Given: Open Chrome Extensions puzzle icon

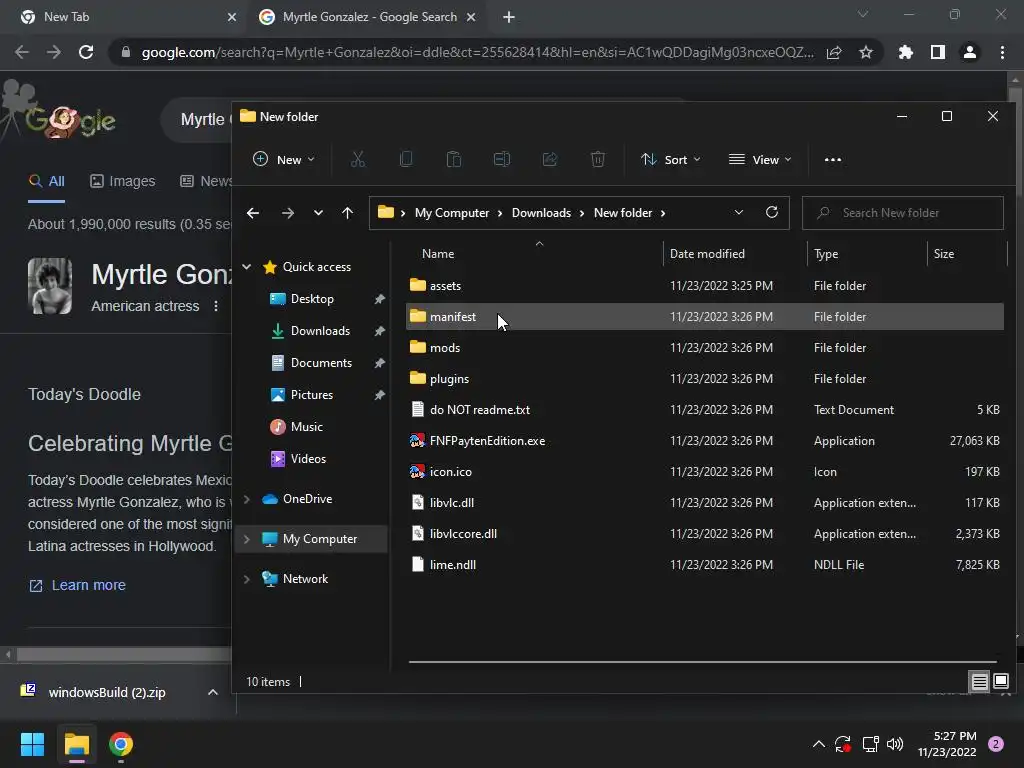Looking at the screenshot, I should pyautogui.click(x=906, y=52).
